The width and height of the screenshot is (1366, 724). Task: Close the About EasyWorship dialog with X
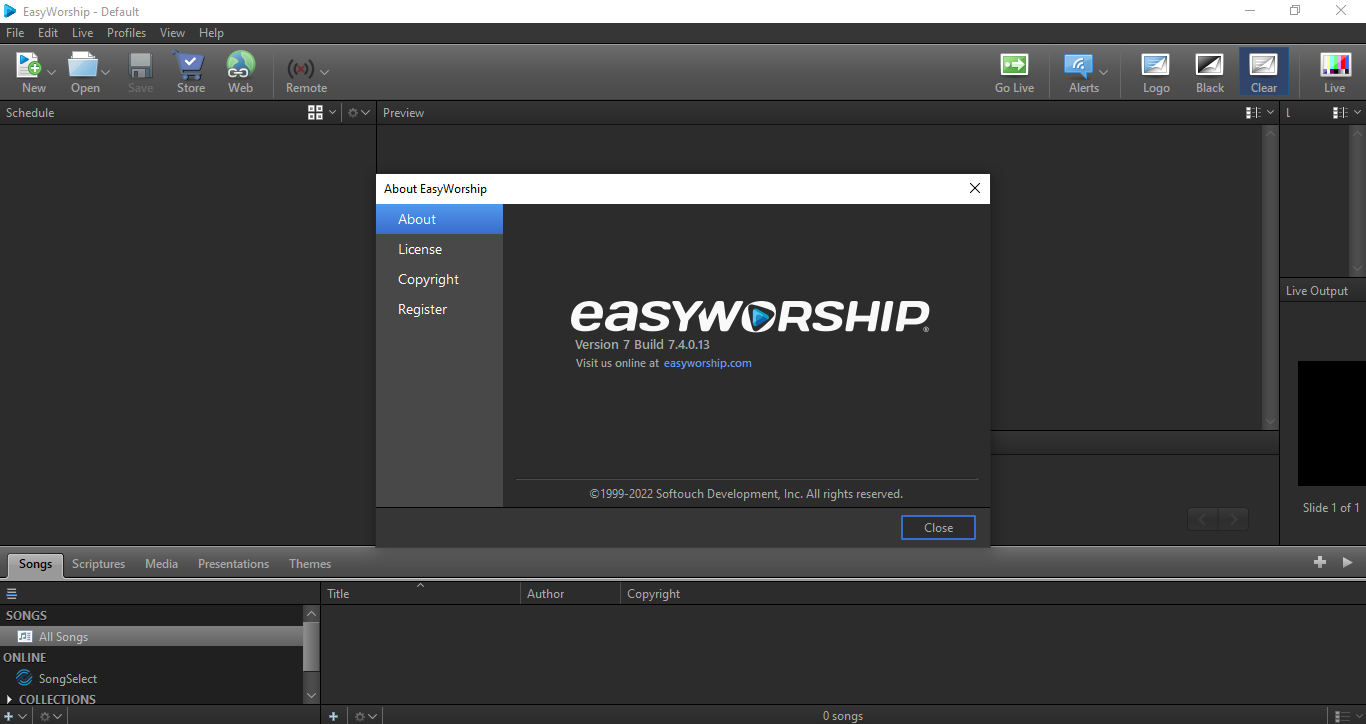tap(975, 188)
